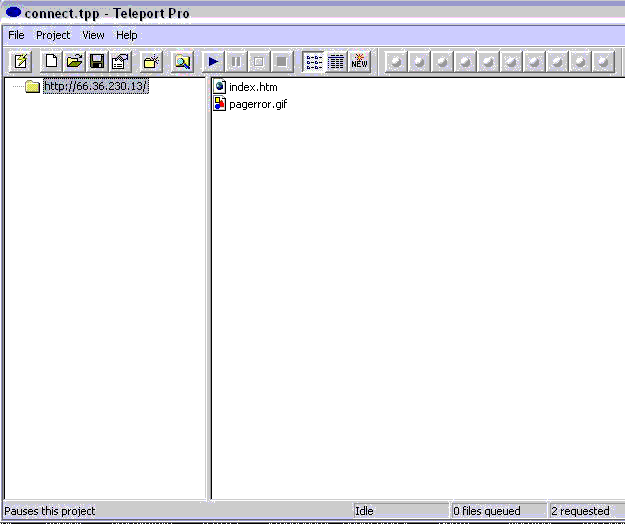Click the NEW starburst toolbar icon
The width and height of the screenshot is (625, 524).
(x=359, y=61)
